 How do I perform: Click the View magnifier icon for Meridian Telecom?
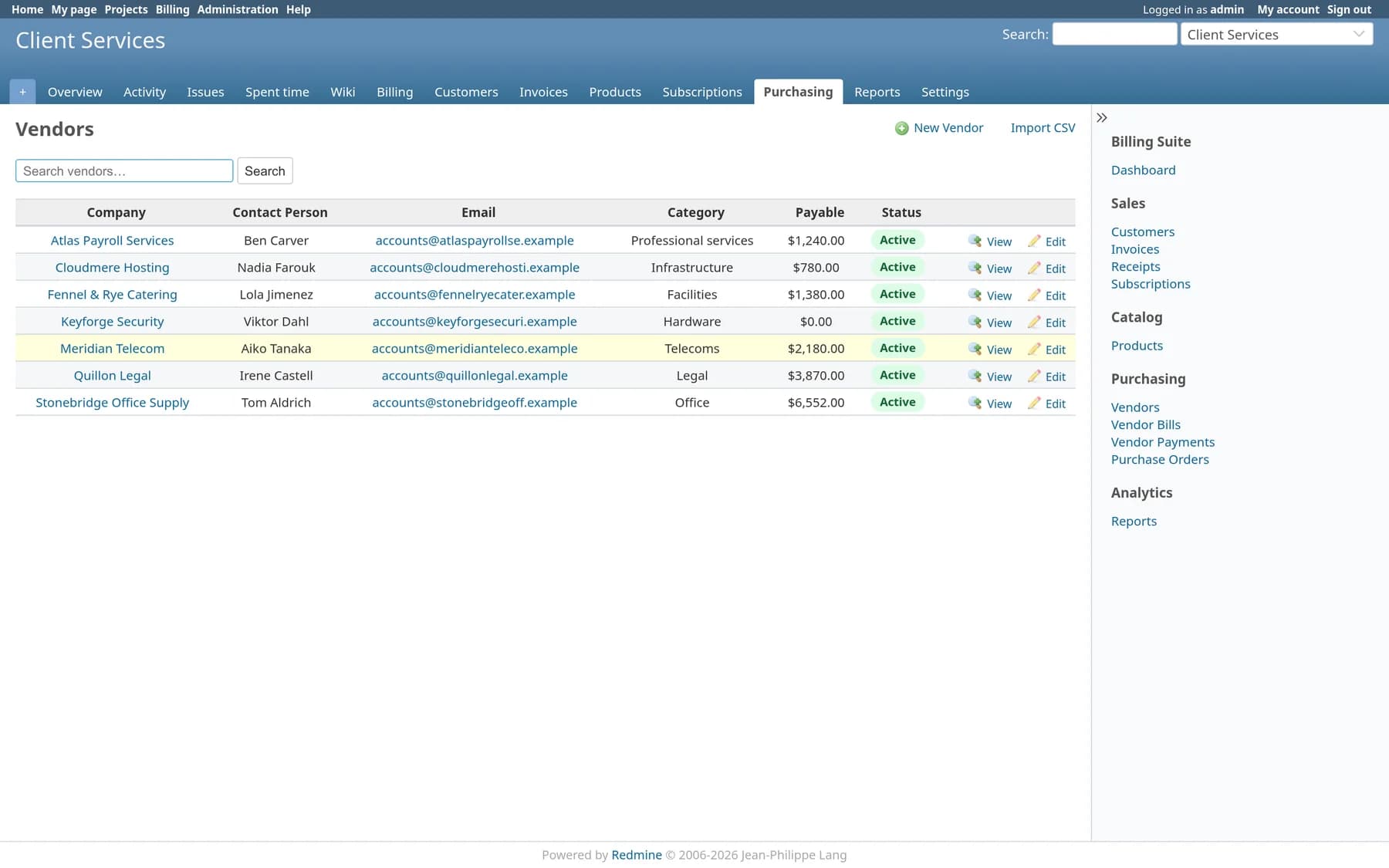975,349
